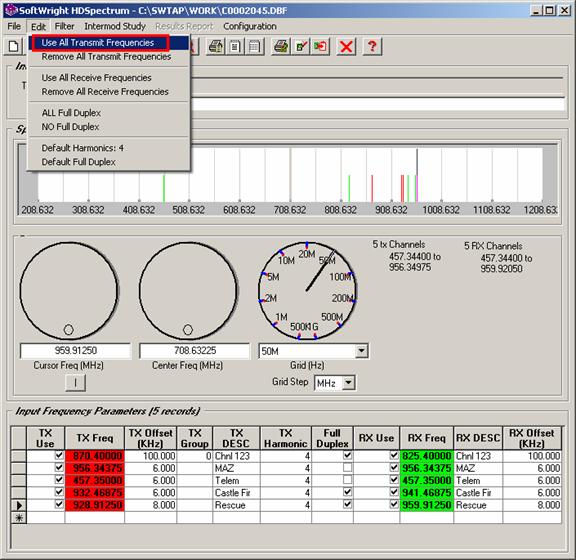Viewport: 576px width, 560px height.
Task: Click the Cursor Freq rotary knob
Action: (x=69, y=290)
